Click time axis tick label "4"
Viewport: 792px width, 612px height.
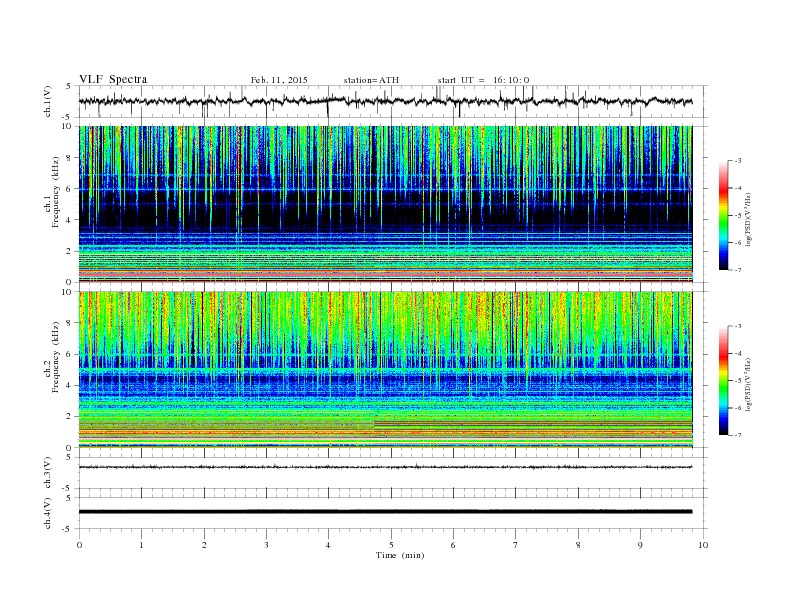click(x=328, y=545)
